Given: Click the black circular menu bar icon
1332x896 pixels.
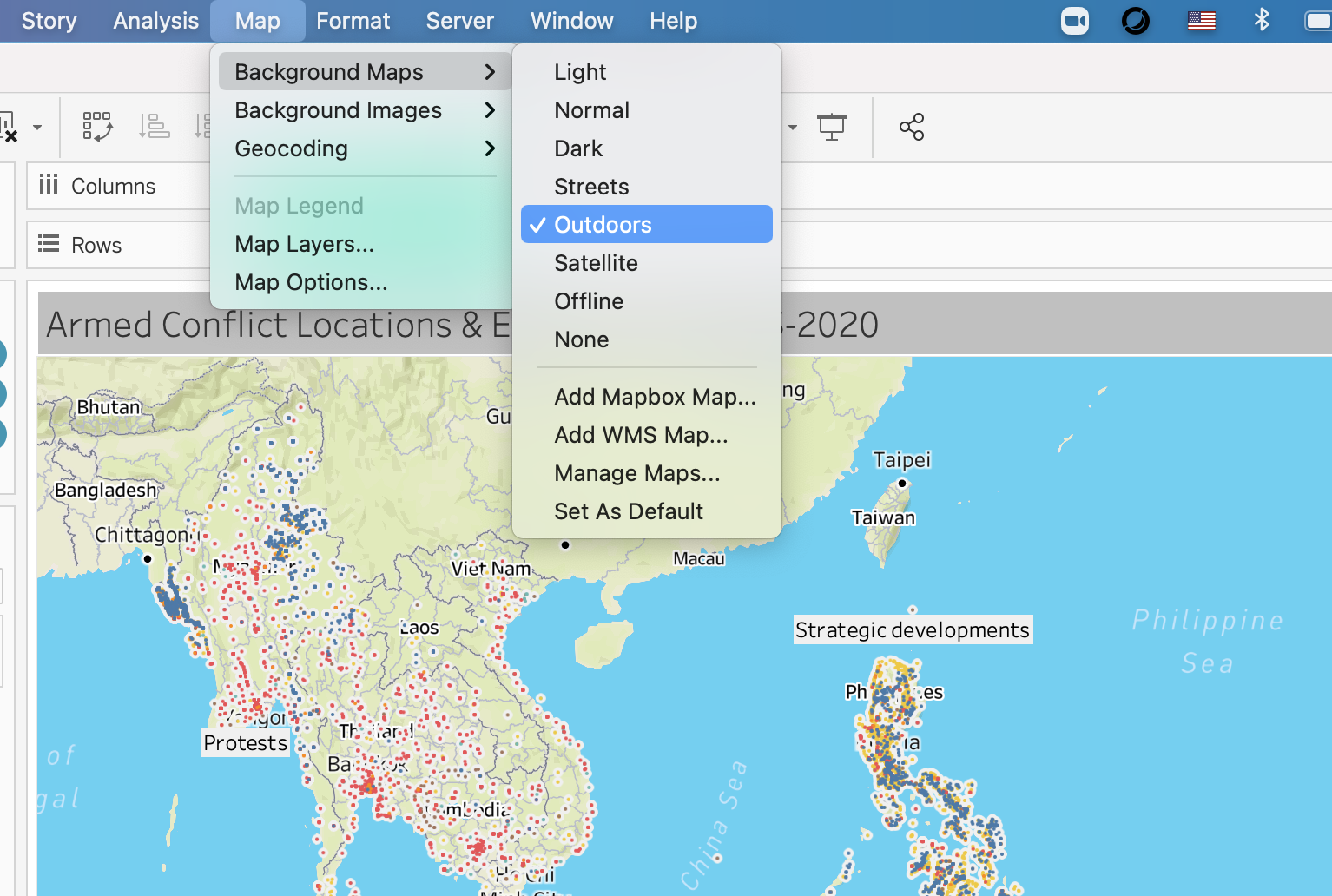Looking at the screenshot, I should (x=1135, y=21).
